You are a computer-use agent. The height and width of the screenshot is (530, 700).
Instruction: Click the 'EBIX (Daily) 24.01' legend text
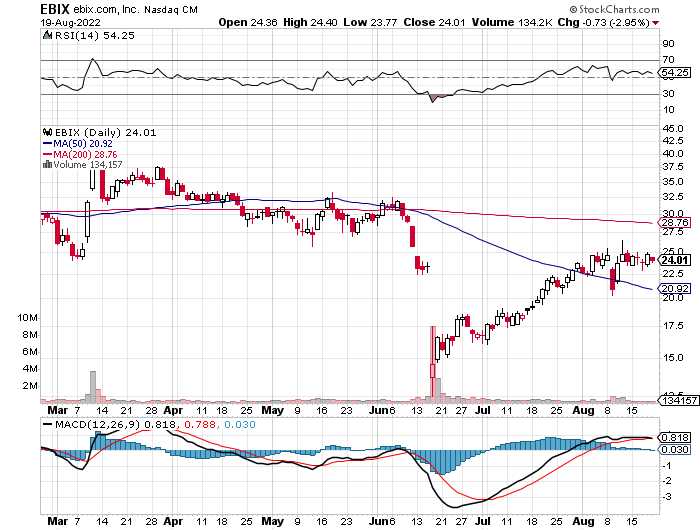pos(105,133)
